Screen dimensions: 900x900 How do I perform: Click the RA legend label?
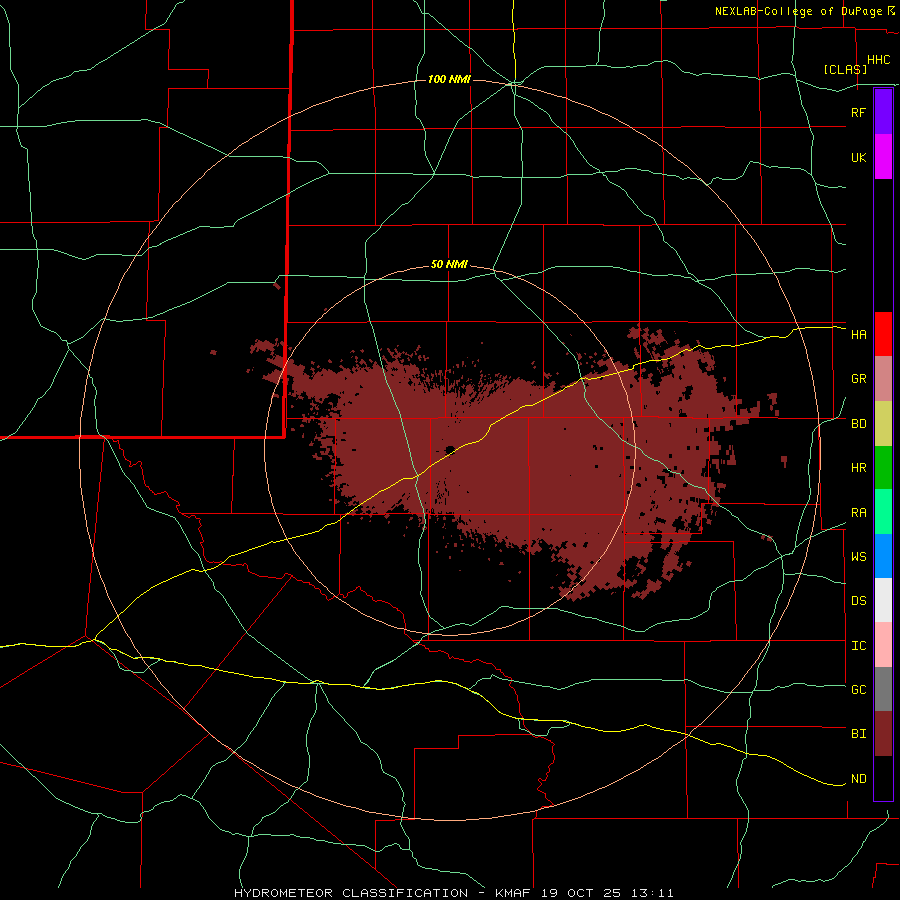coord(858,513)
